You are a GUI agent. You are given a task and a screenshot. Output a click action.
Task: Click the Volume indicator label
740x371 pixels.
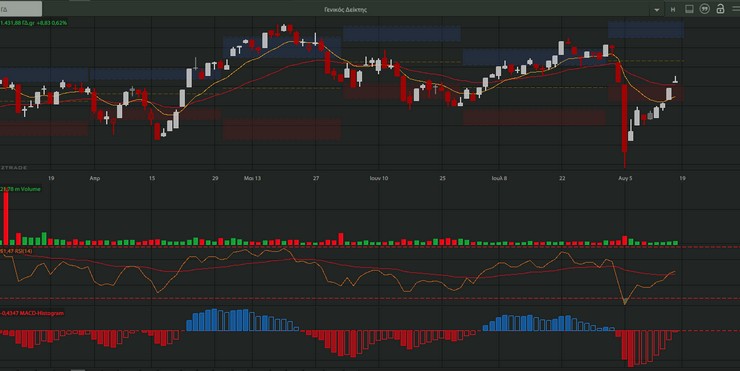pyautogui.click(x=20, y=189)
